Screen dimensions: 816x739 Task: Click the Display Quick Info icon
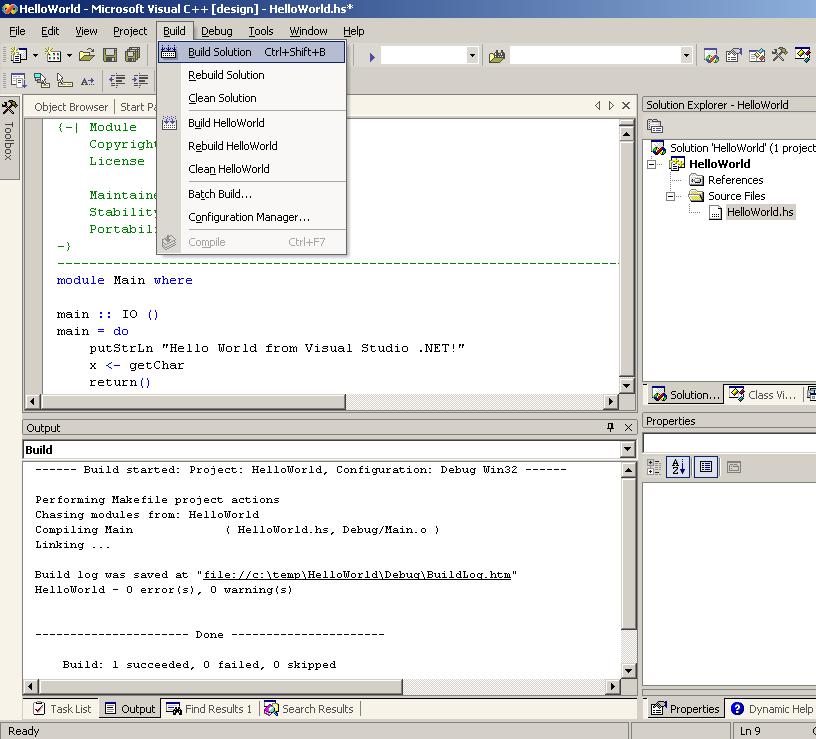click(x=65, y=80)
